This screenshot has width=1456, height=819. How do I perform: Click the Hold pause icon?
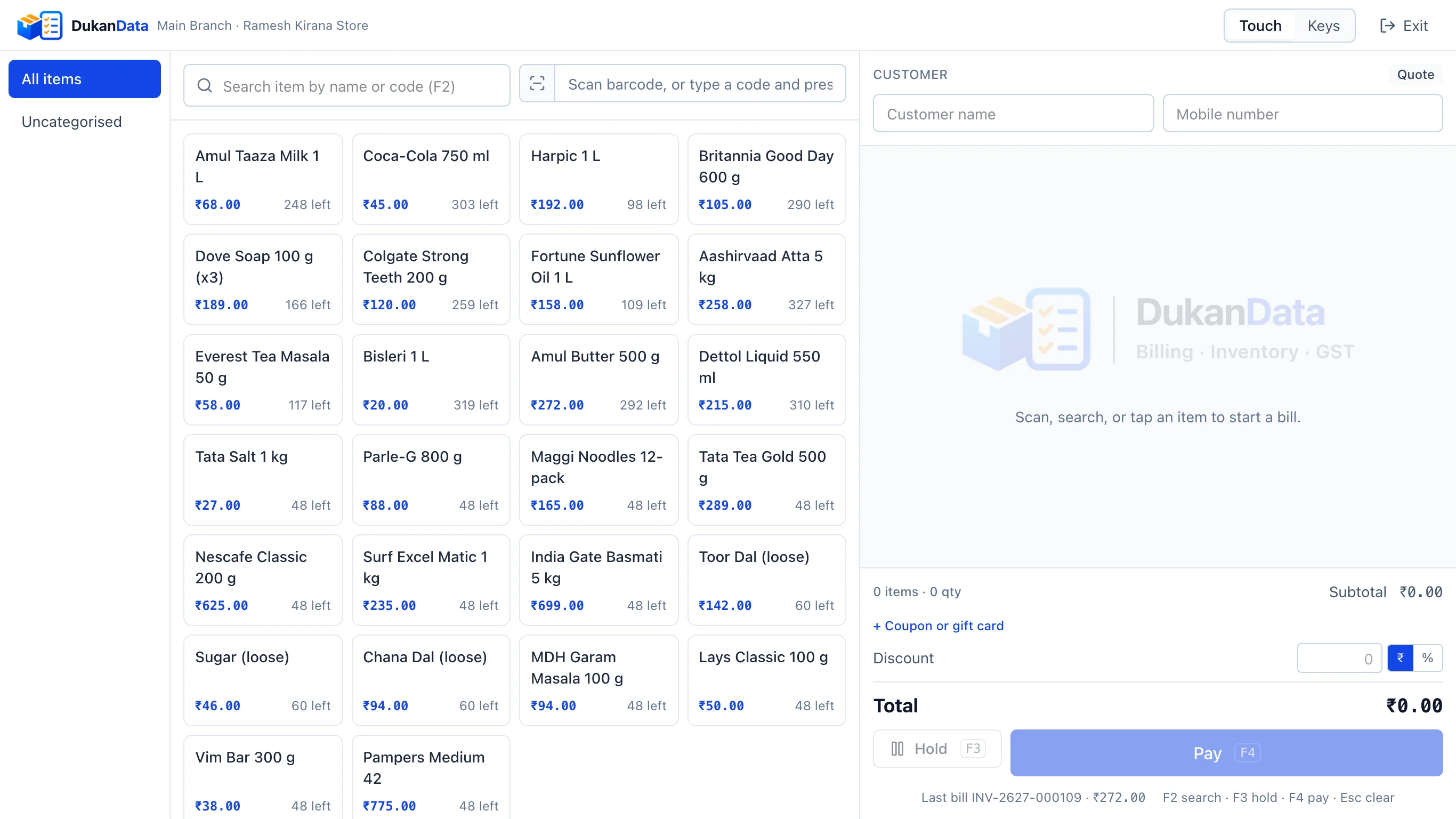click(897, 748)
